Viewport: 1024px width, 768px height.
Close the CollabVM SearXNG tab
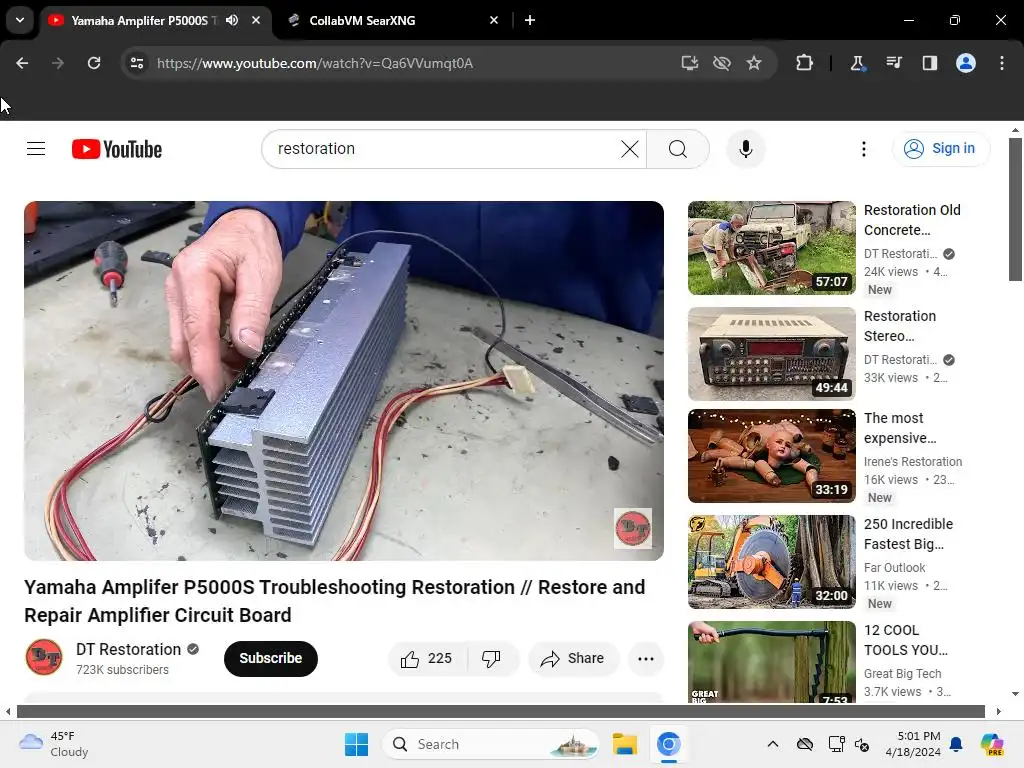coord(494,20)
